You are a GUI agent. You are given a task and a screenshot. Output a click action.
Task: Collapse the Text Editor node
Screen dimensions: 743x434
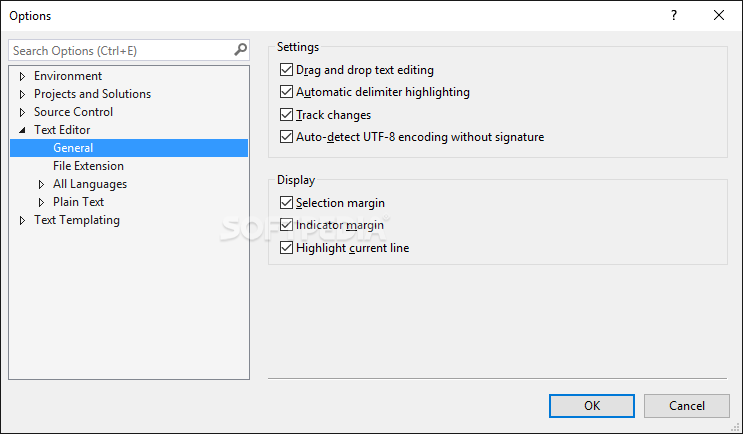[22, 130]
